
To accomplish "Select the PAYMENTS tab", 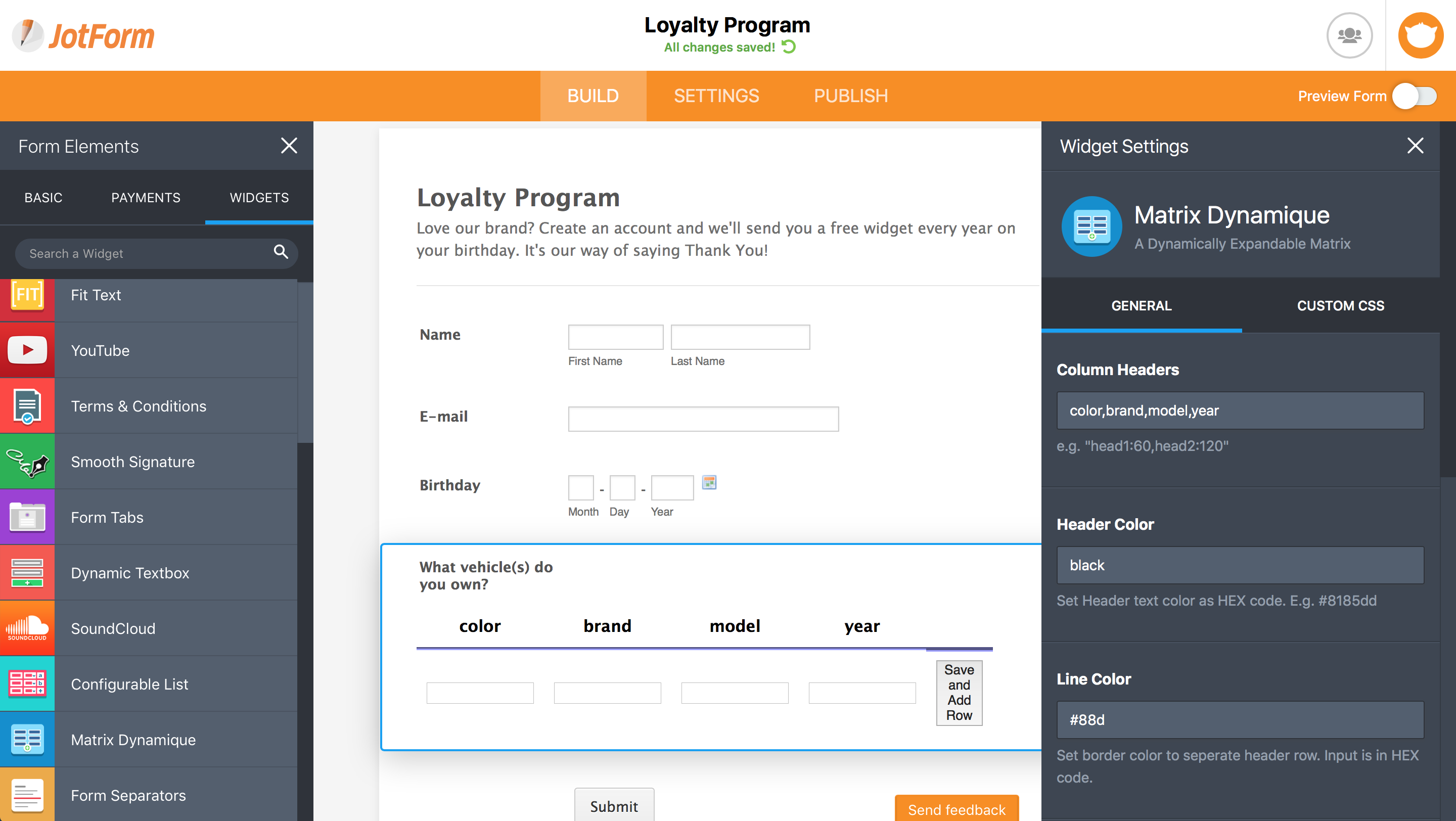I will (146, 197).
